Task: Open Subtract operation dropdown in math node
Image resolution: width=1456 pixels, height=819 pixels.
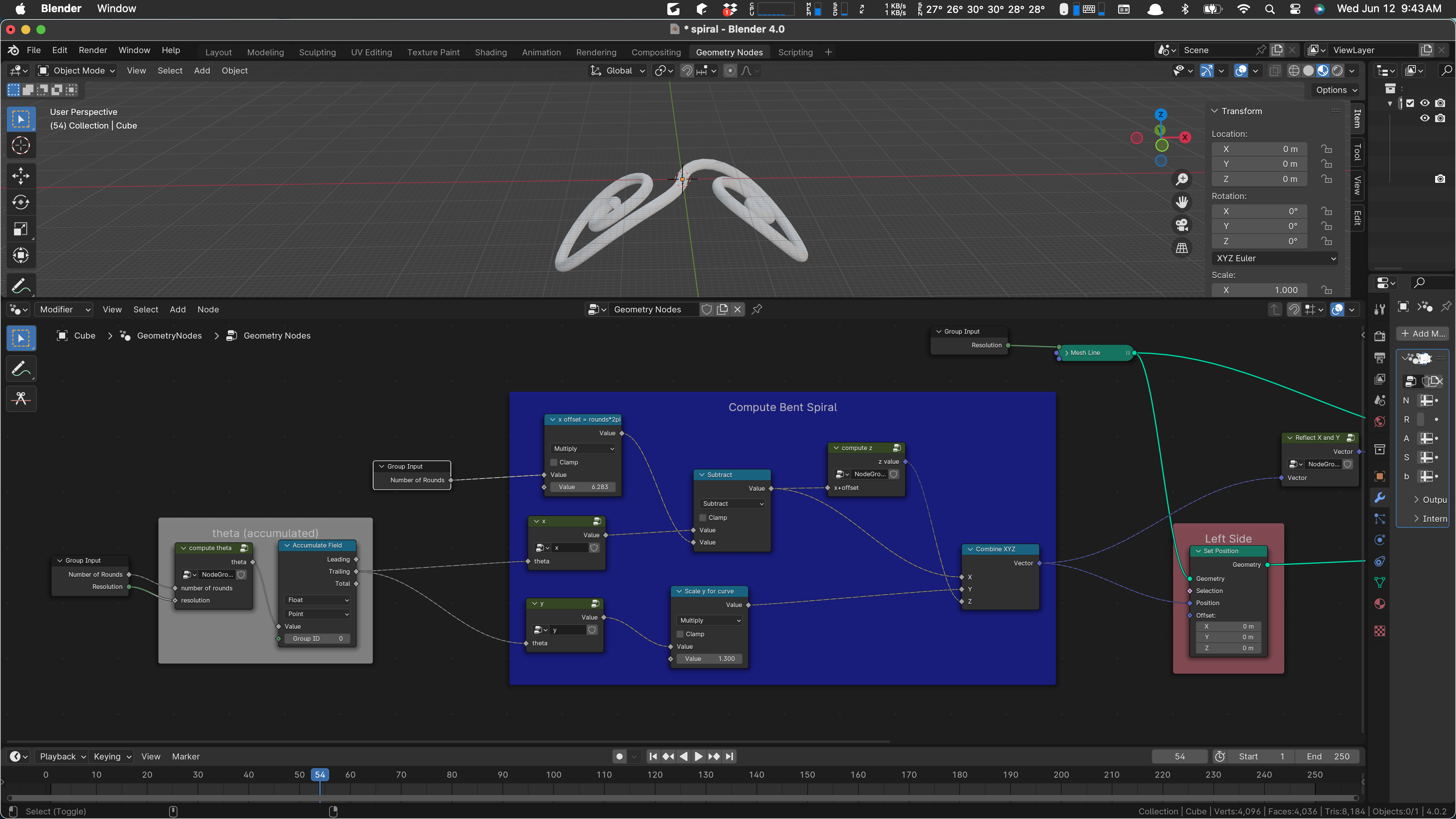Action: [x=733, y=504]
